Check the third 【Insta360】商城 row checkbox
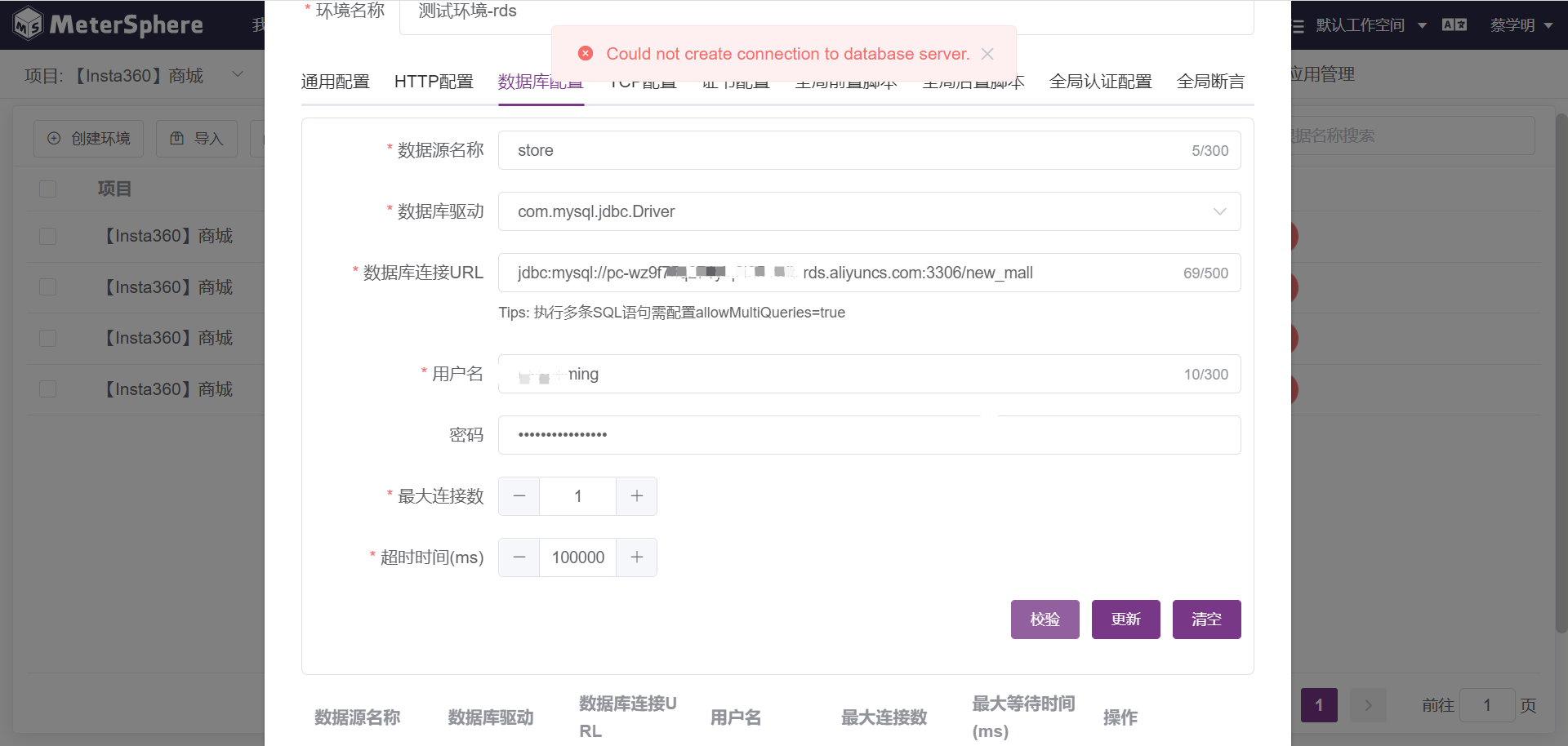 tap(48, 338)
